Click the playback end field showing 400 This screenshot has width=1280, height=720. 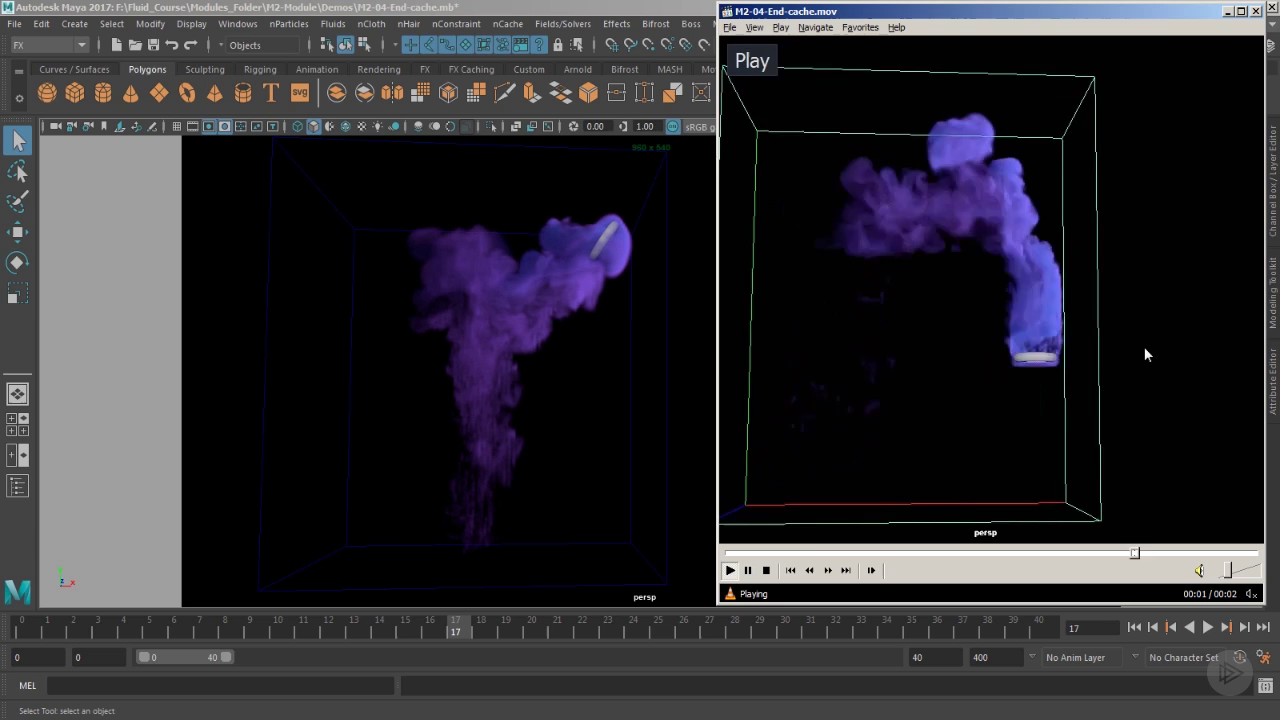point(995,657)
